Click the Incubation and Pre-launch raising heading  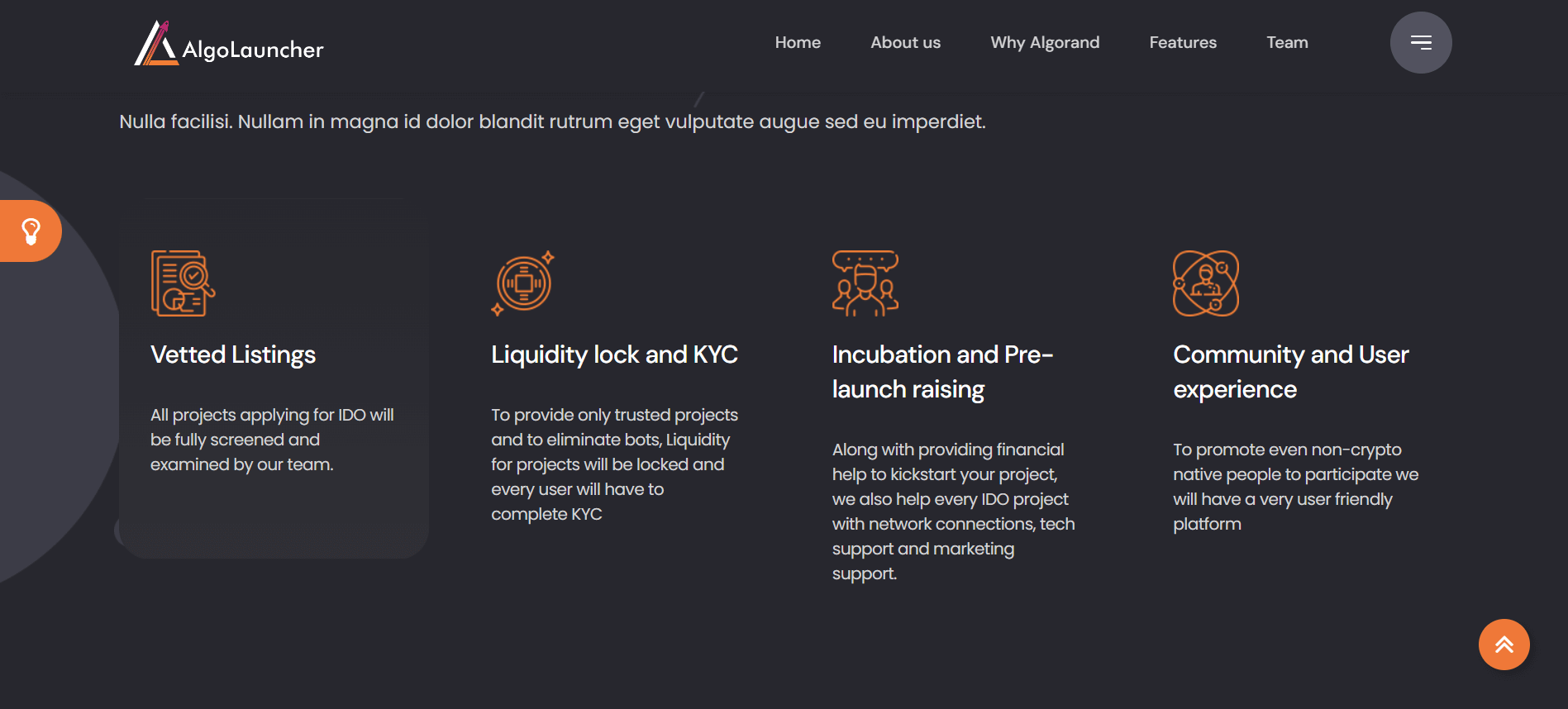pyautogui.click(x=942, y=372)
